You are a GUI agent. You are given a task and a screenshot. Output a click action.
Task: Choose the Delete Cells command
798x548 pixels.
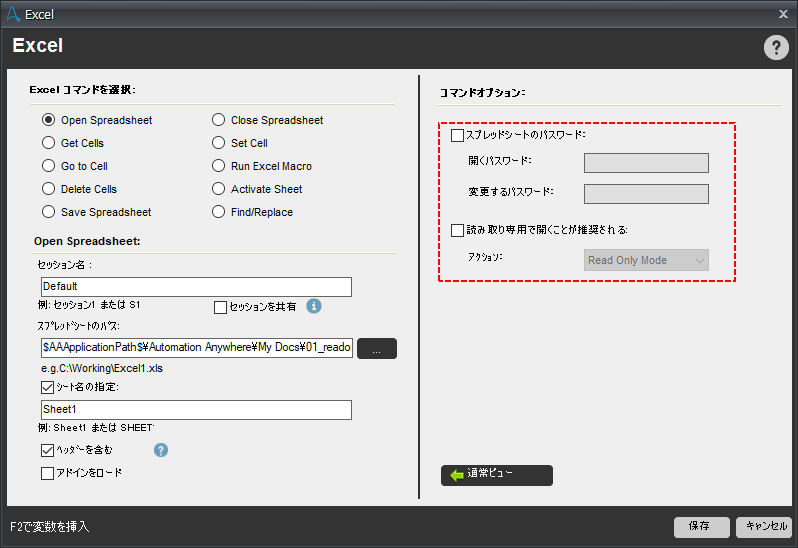[x=48, y=189]
